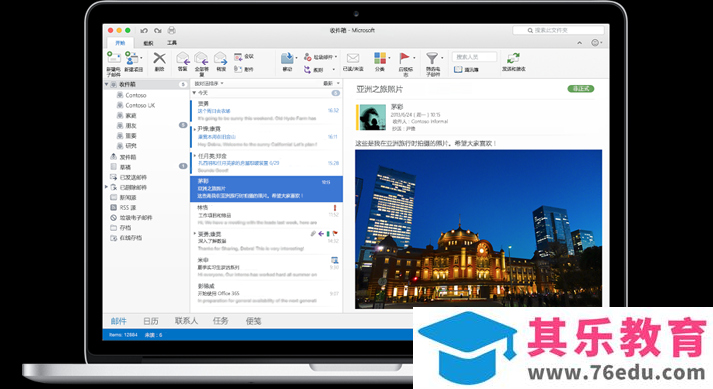Click the Meeting (会议) ribbon icon
The image size is (713, 389).
click(238, 56)
